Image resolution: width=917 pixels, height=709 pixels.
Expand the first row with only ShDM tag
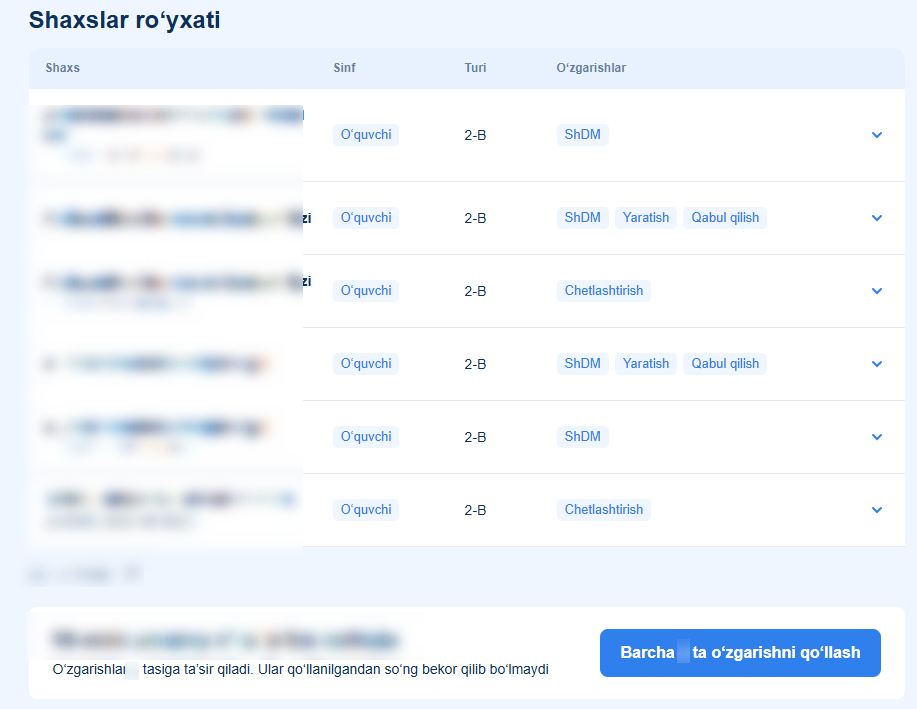[876, 135]
